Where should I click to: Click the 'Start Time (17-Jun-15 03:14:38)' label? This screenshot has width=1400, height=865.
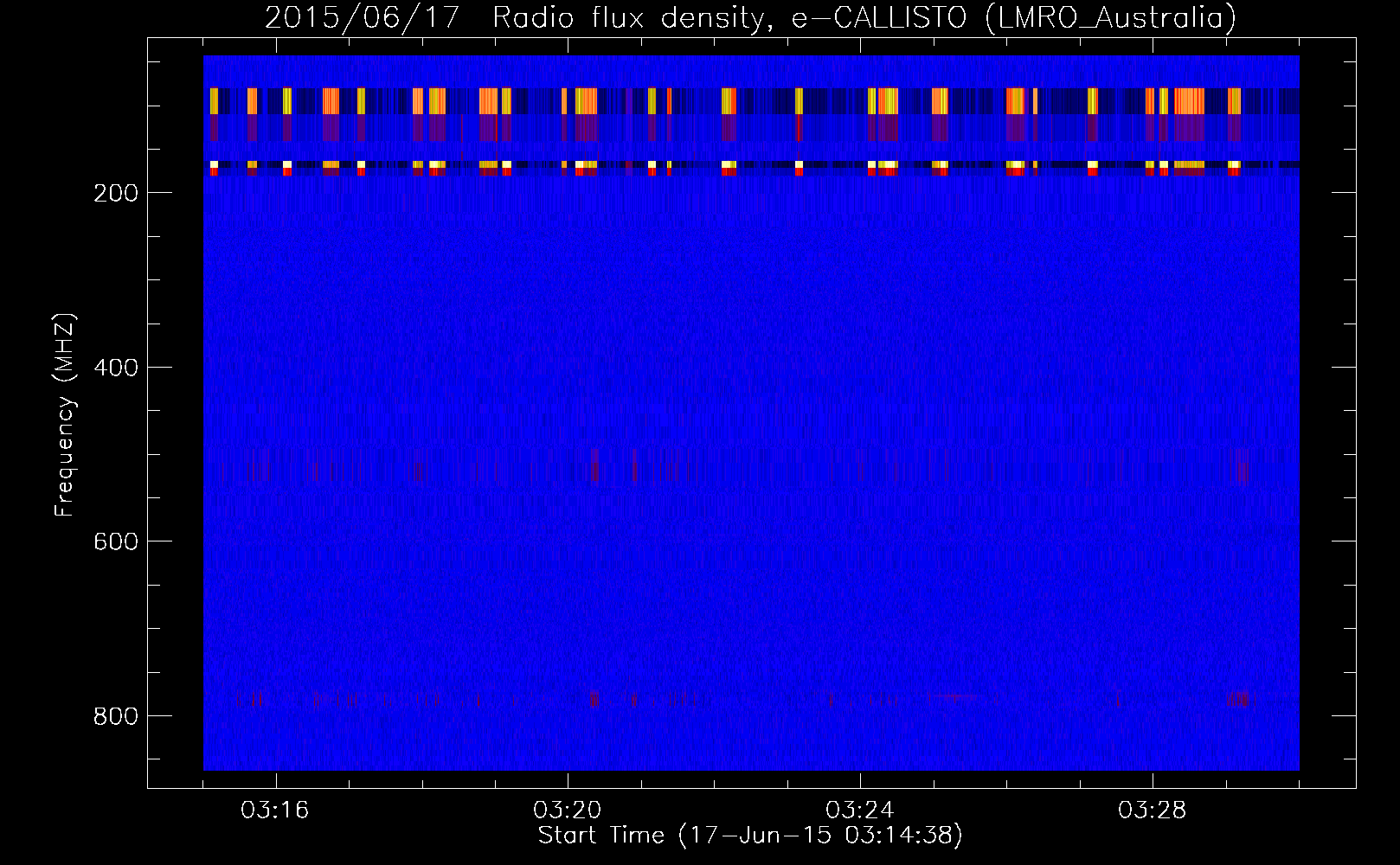click(750, 836)
